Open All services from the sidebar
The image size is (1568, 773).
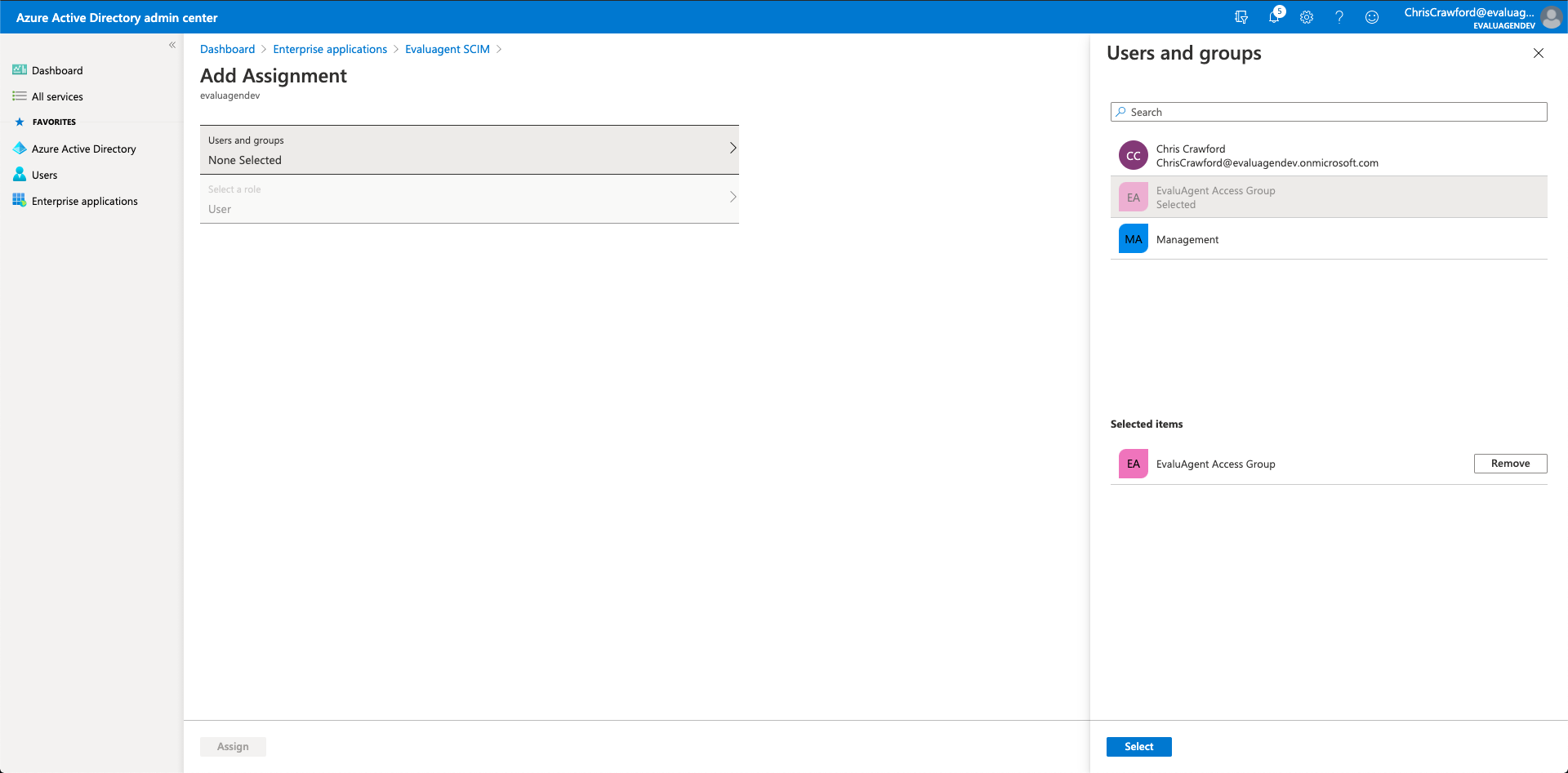[x=57, y=96]
